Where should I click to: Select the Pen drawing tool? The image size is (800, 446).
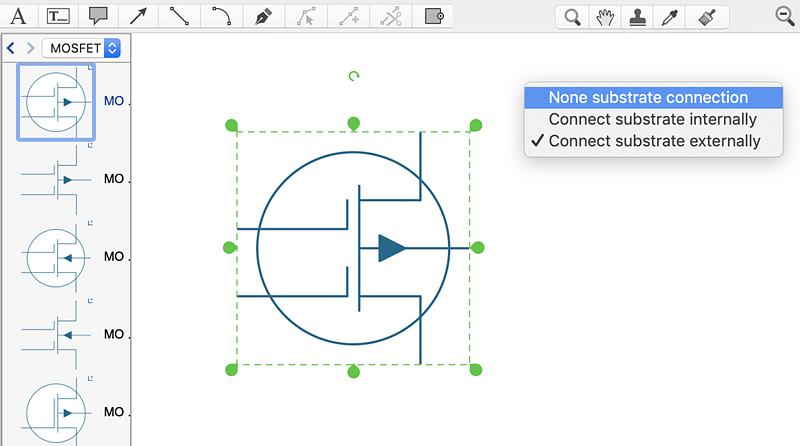pos(263,16)
